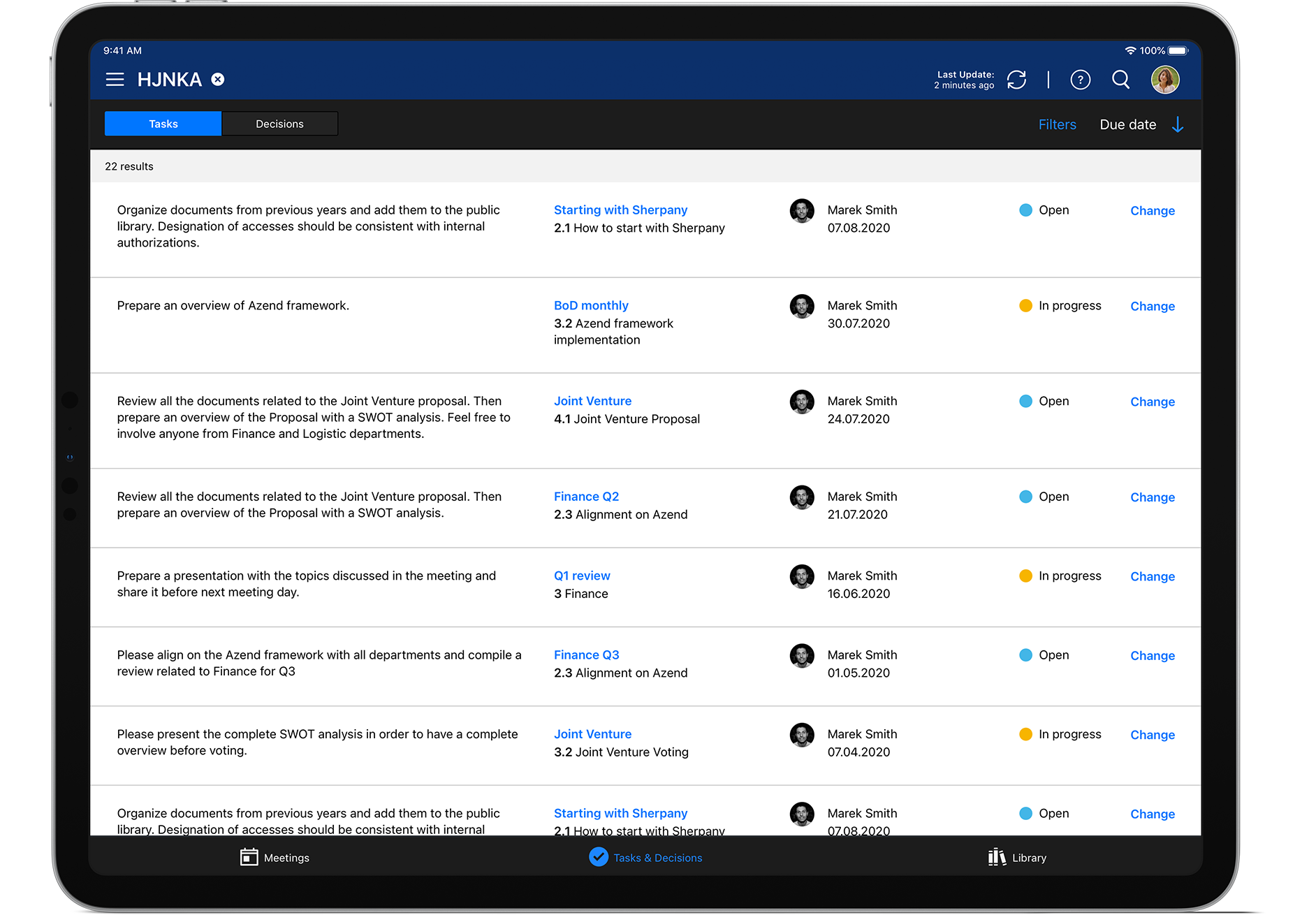Open the Starting with Sherpany meeting link
The height and width of the screenshot is (915, 1316).
tap(620, 210)
